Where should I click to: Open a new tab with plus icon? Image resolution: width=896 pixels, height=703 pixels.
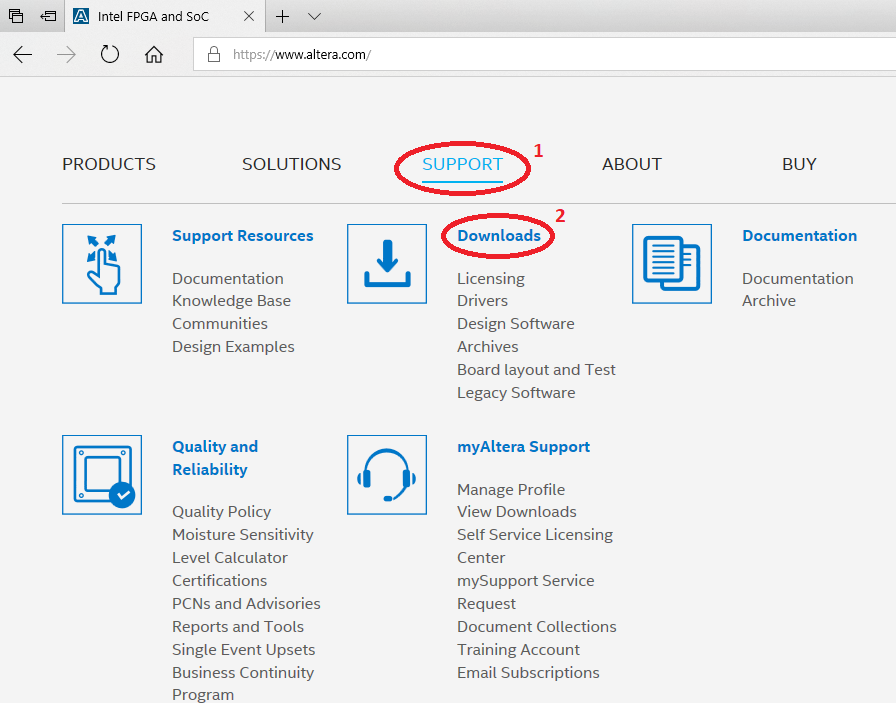282,17
